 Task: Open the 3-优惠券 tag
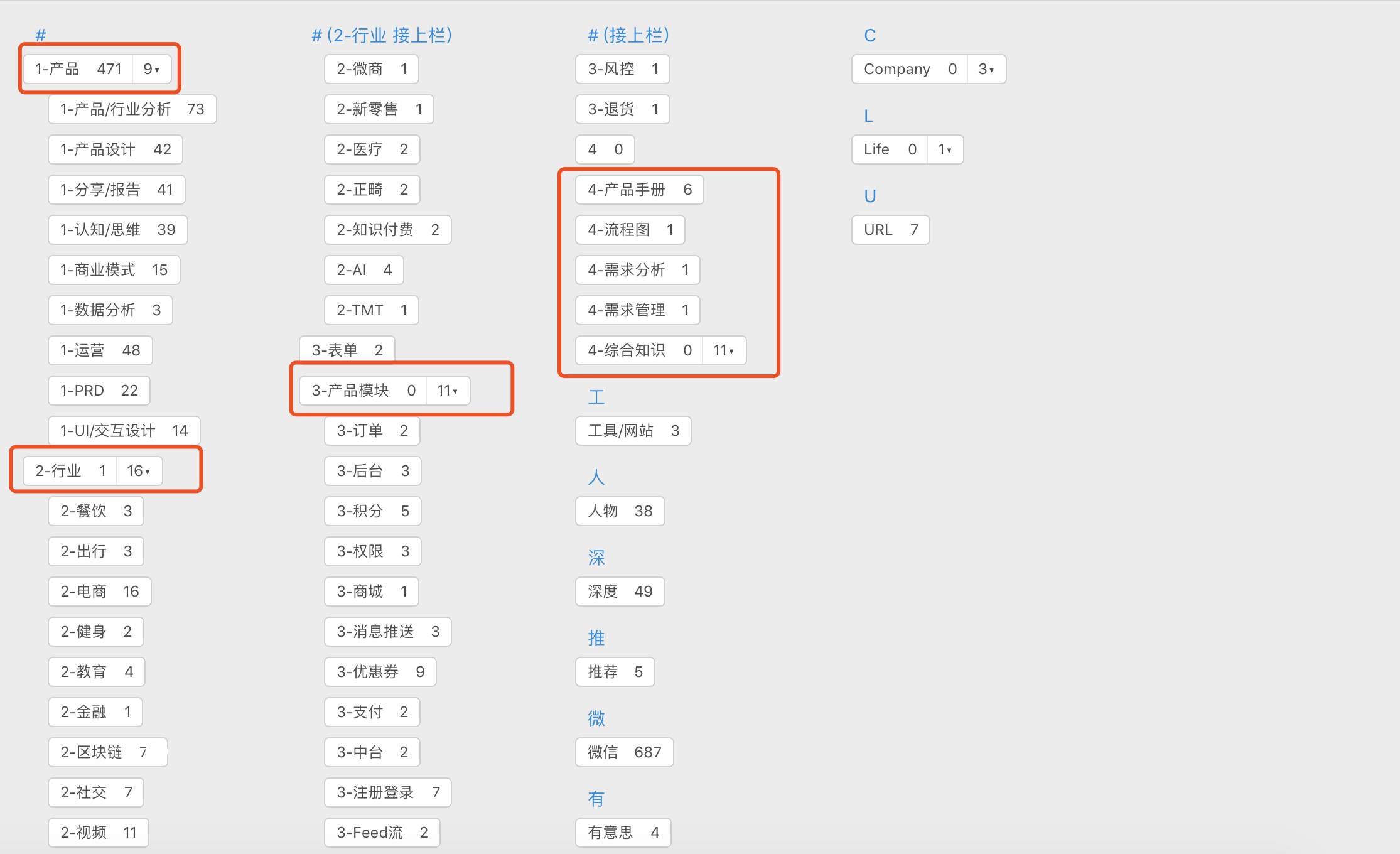pos(380,672)
